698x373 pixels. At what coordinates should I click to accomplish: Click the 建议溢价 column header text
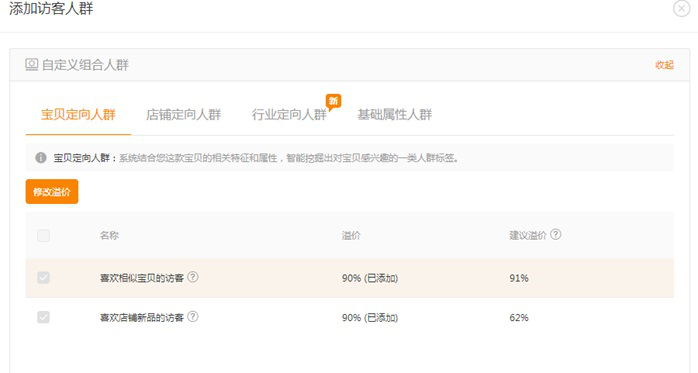(528, 235)
